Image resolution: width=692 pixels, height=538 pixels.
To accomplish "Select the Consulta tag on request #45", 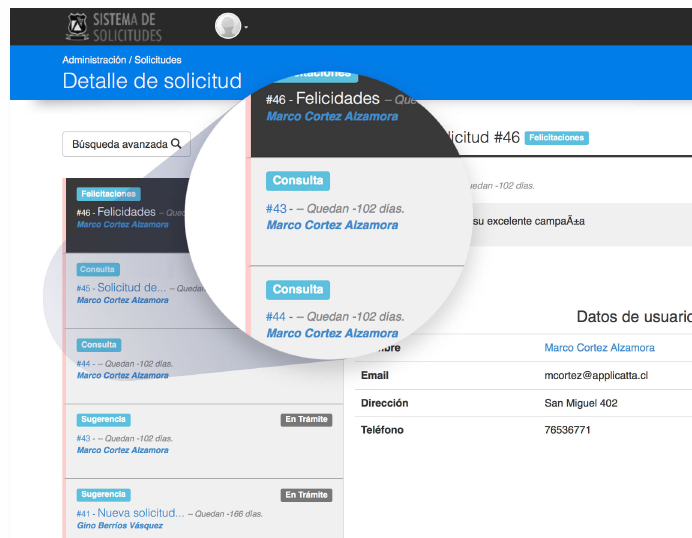I will click(x=98, y=269).
